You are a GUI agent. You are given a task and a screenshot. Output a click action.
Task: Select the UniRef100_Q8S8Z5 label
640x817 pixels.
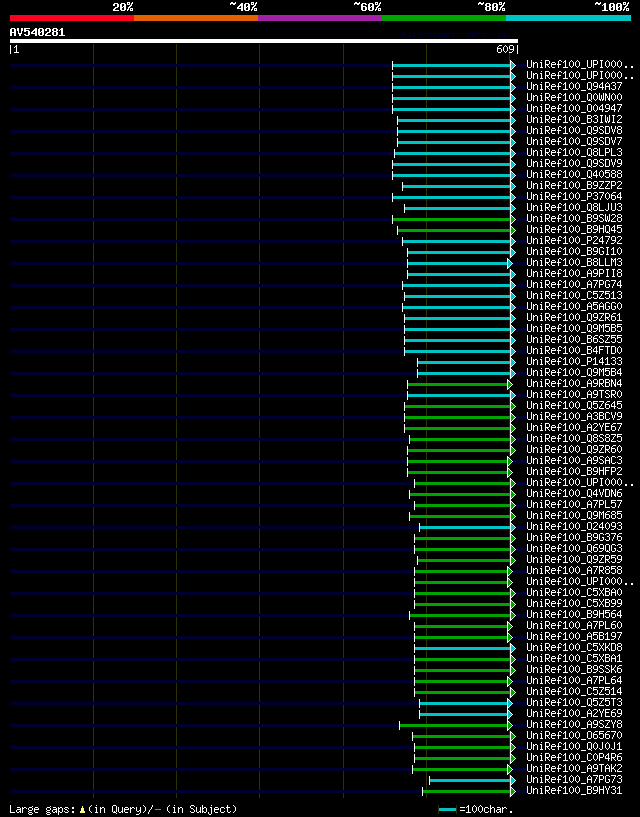click(x=574, y=438)
